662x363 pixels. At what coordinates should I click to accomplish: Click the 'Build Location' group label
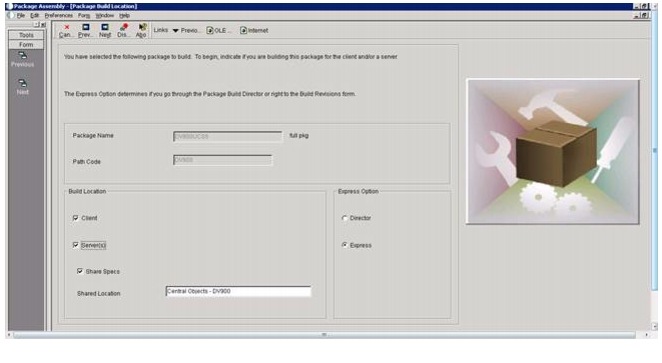(x=87, y=191)
